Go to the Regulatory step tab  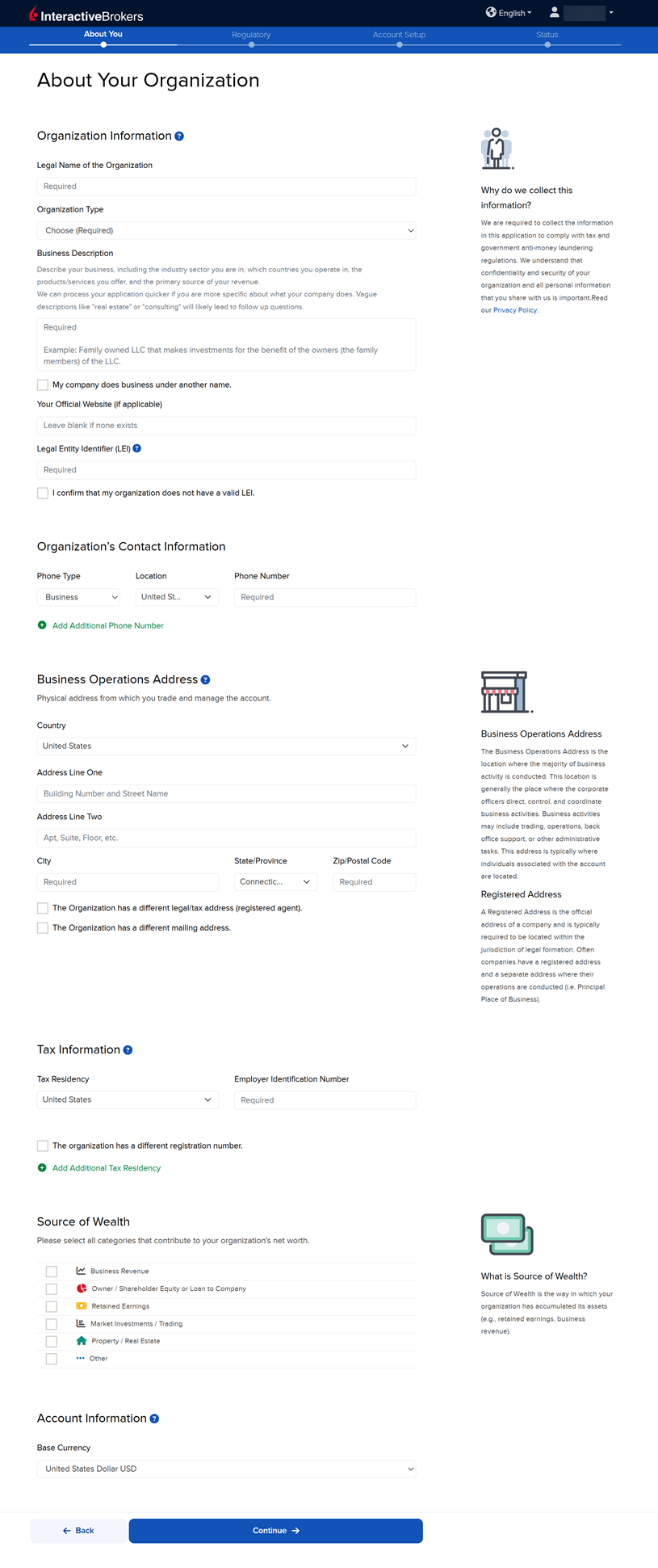point(251,36)
